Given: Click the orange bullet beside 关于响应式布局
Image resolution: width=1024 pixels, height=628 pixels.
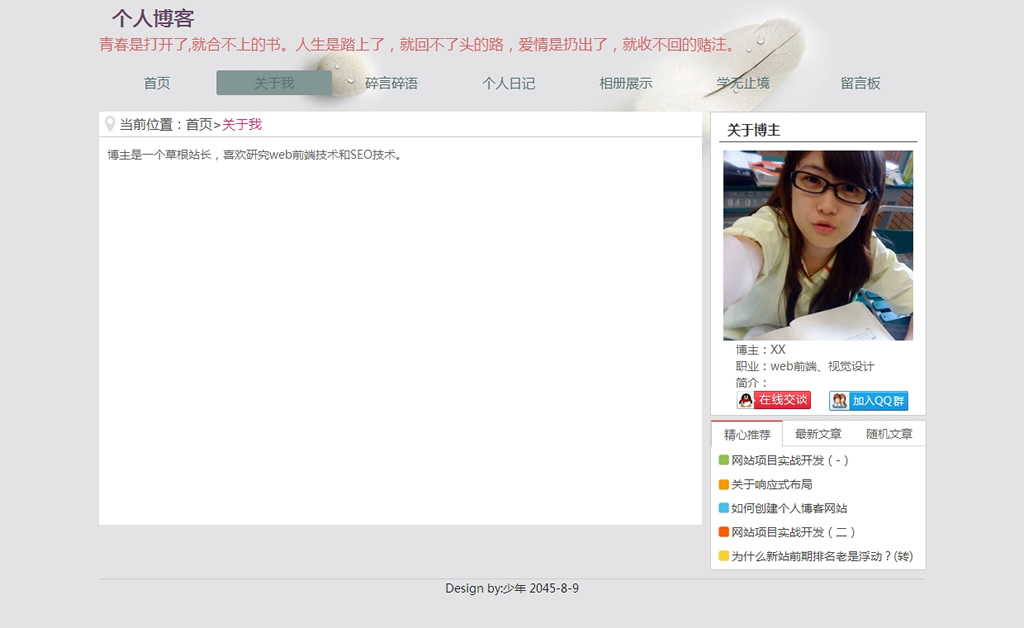Looking at the screenshot, I should pos(724,484).
